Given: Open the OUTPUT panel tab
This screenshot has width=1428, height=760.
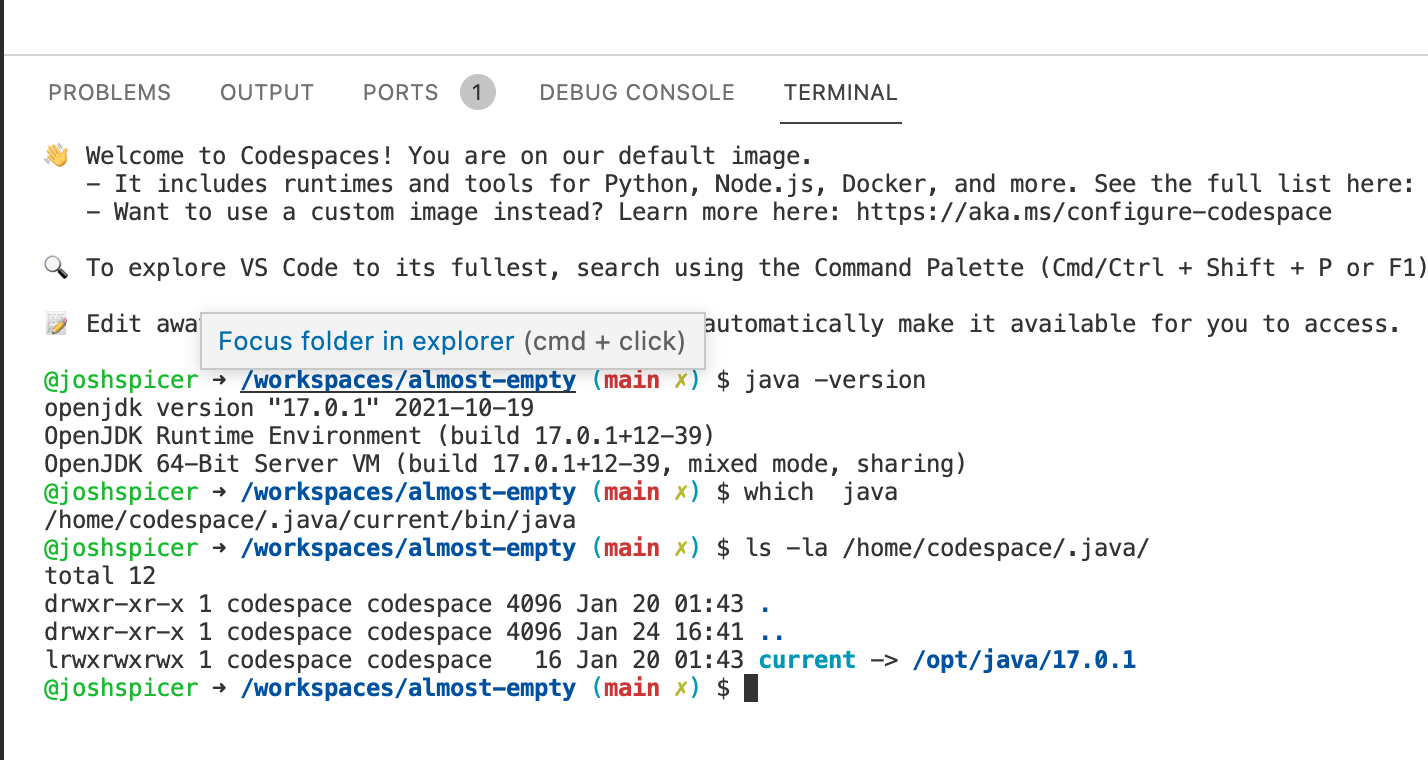Looking at the screenshot, I should 267,93.
